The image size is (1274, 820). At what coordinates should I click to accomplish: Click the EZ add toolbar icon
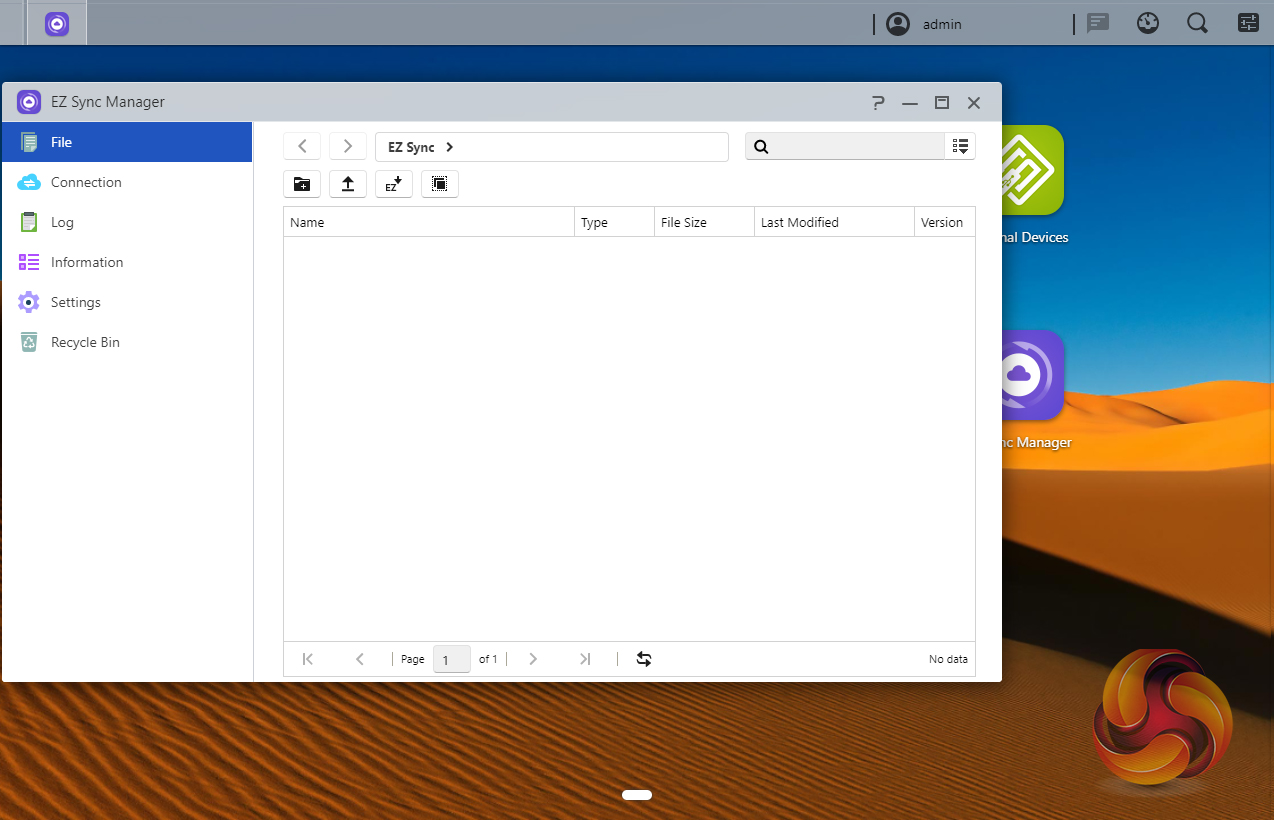[394, 184]
